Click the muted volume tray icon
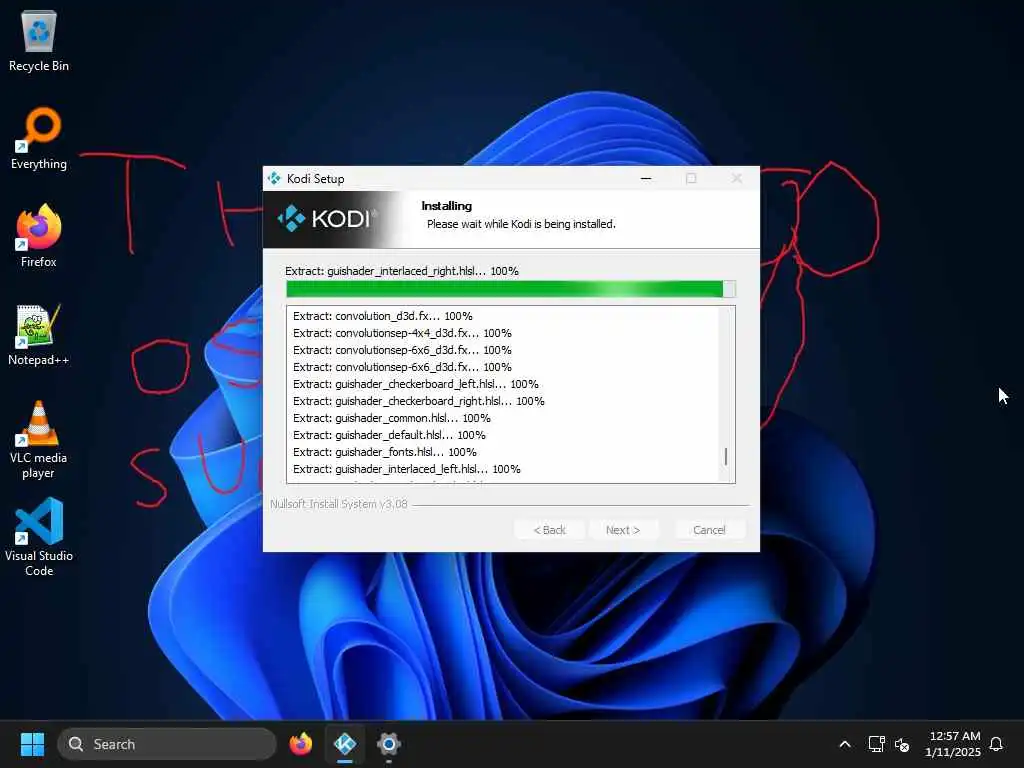Viewport: 1024px width, 768px height. tap(902, 744)
